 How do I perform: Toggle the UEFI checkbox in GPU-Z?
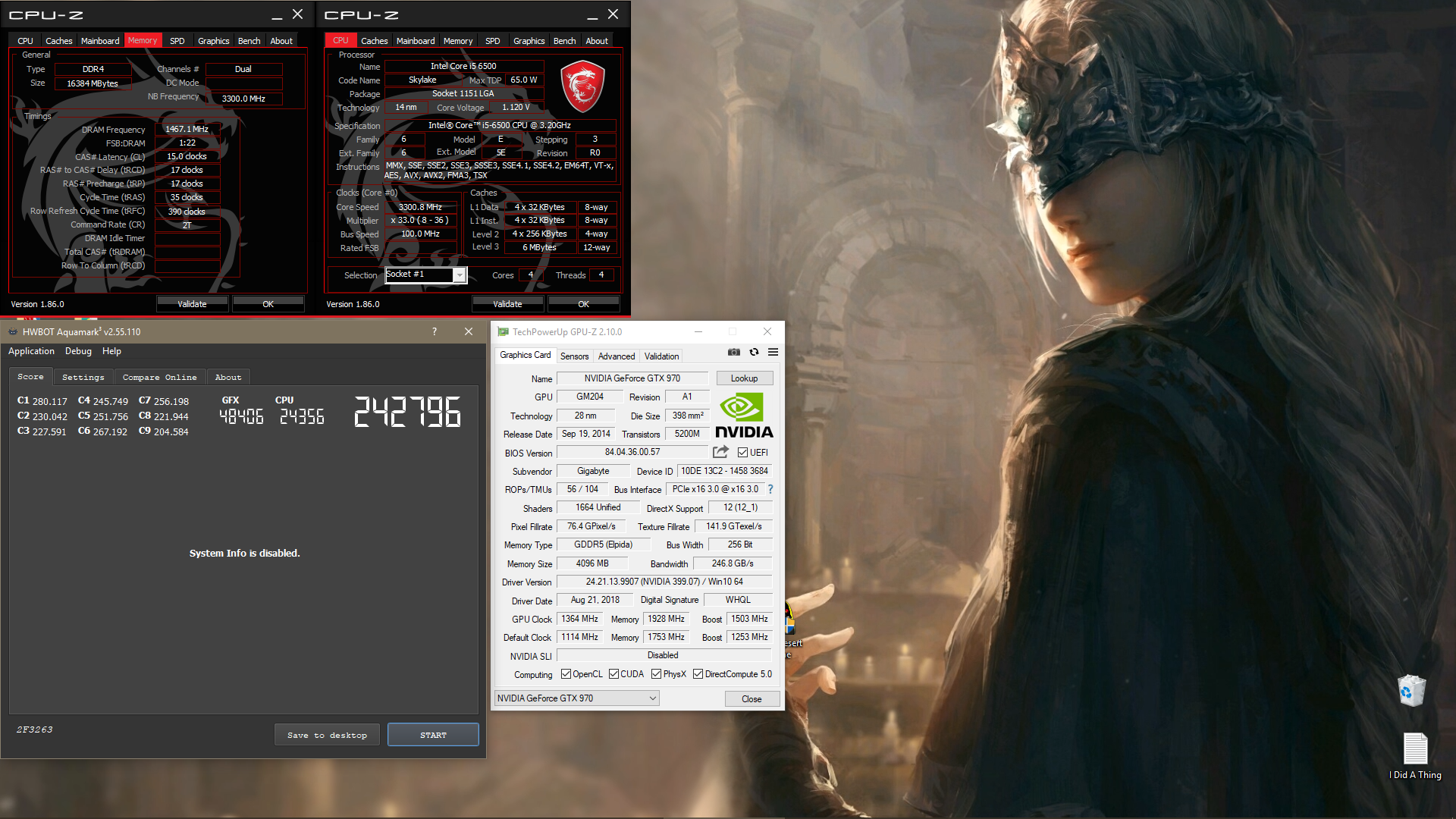742,453
